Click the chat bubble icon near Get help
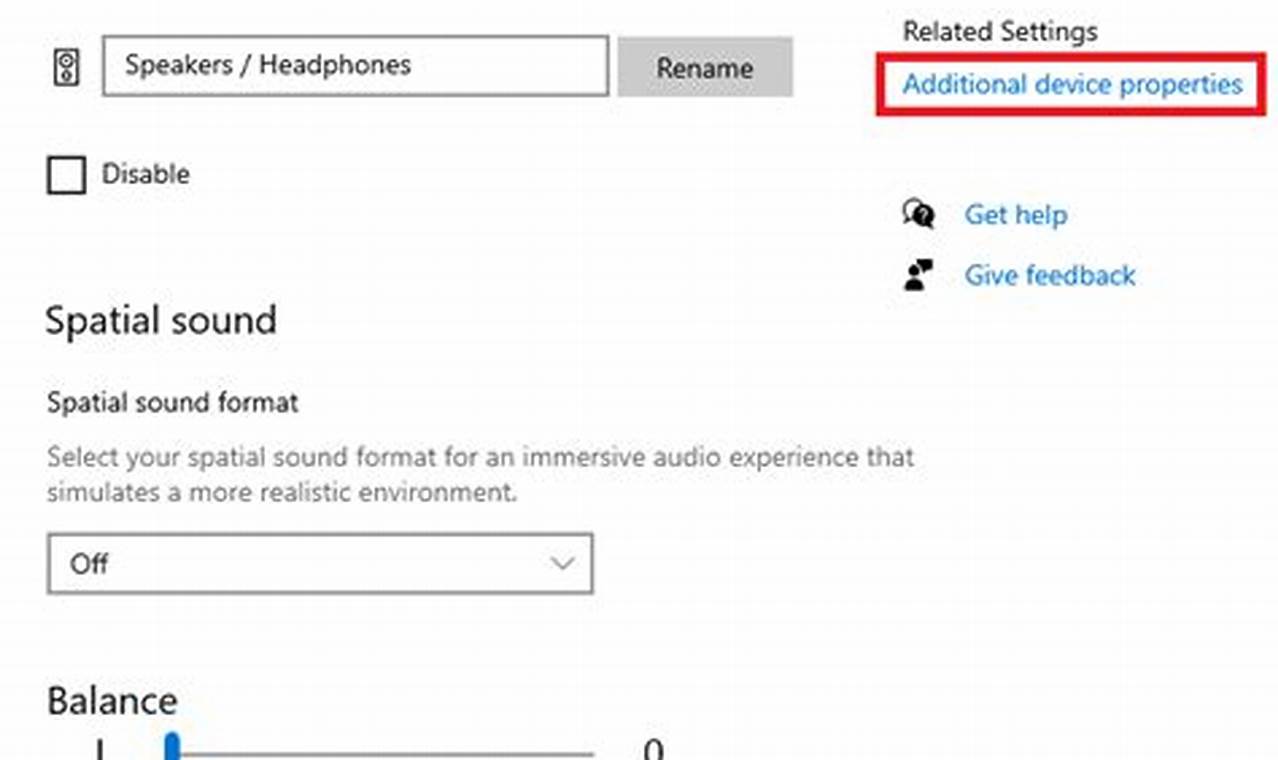This screenshot has height=760, width=1278. [x=919, y=214]
